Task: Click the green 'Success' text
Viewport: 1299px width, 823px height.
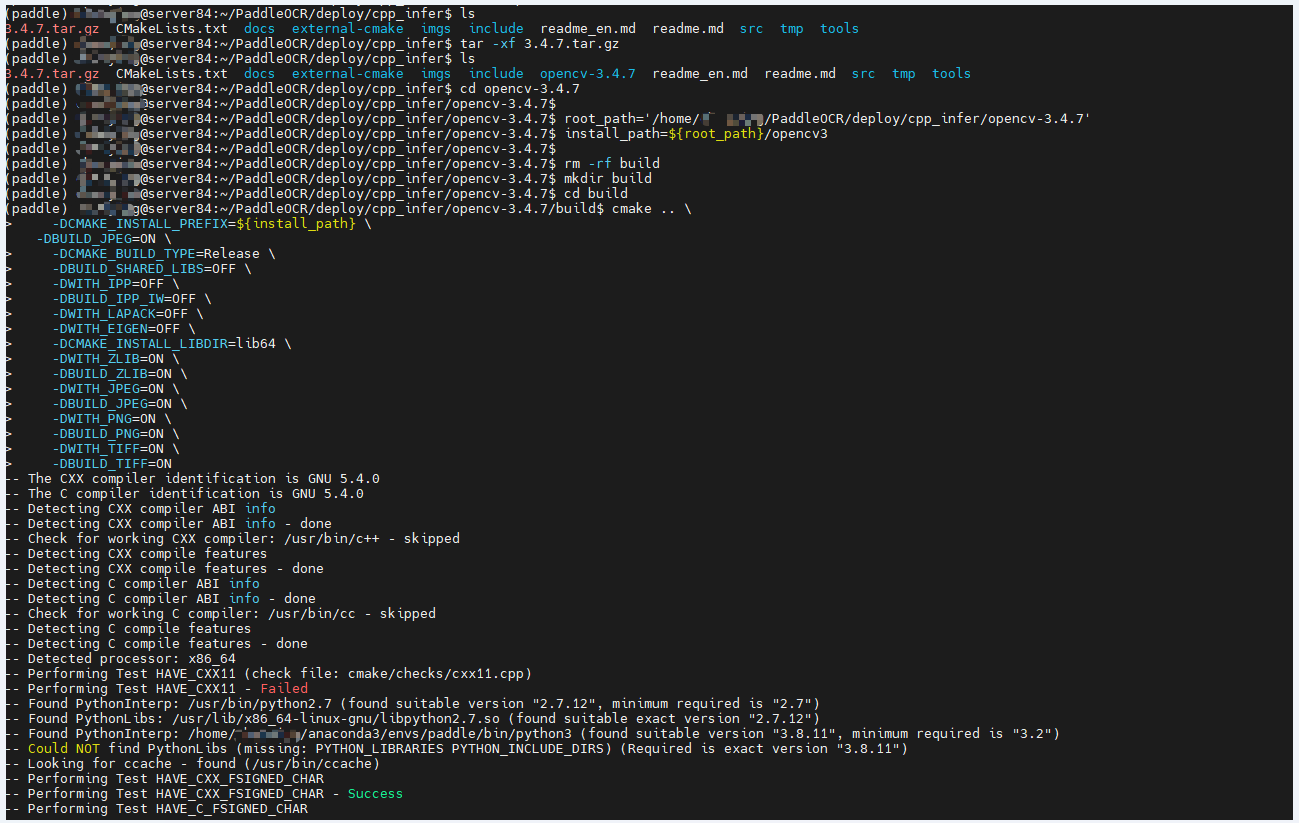Action: 375,794
